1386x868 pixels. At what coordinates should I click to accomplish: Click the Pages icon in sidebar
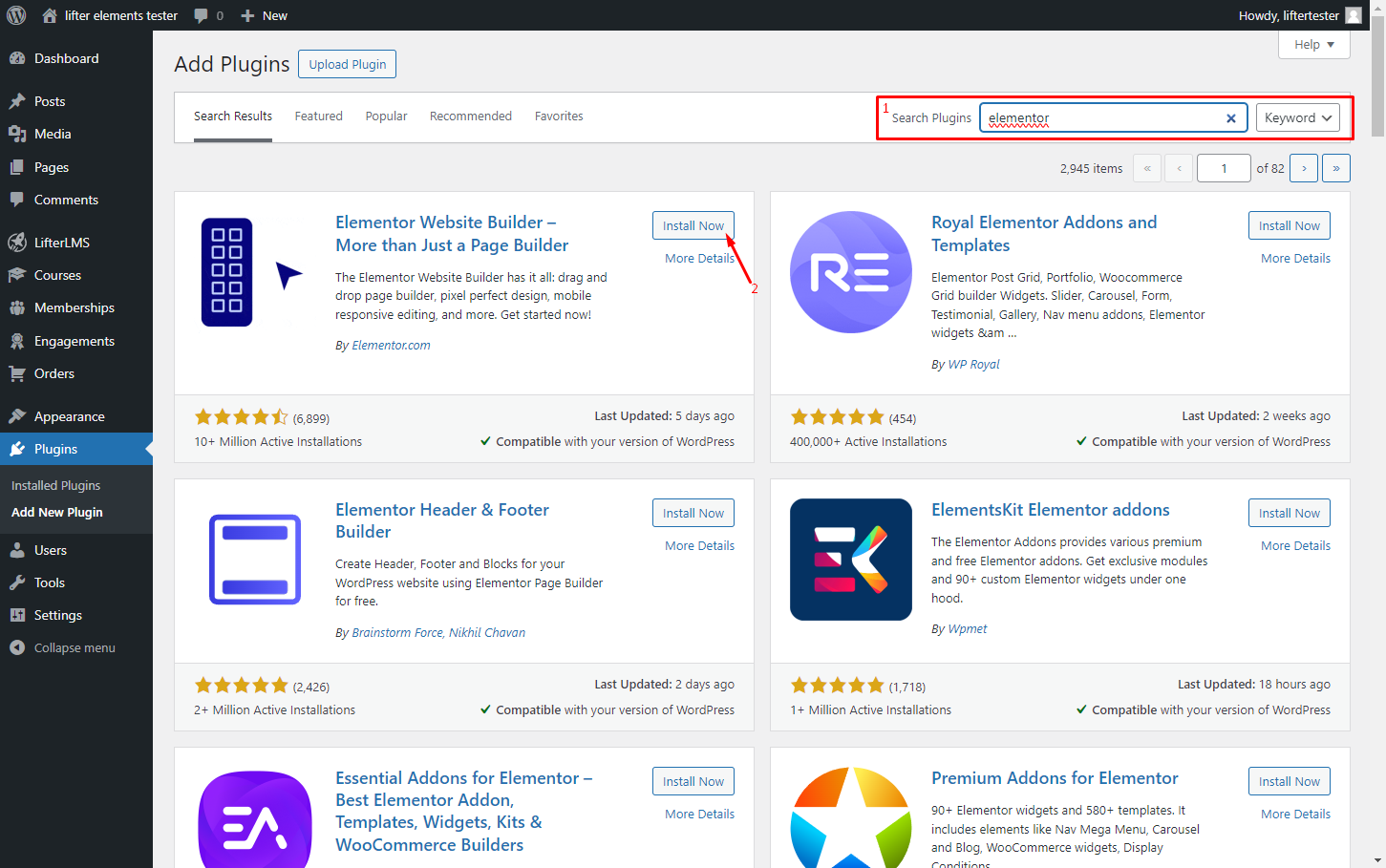[17, 167]
